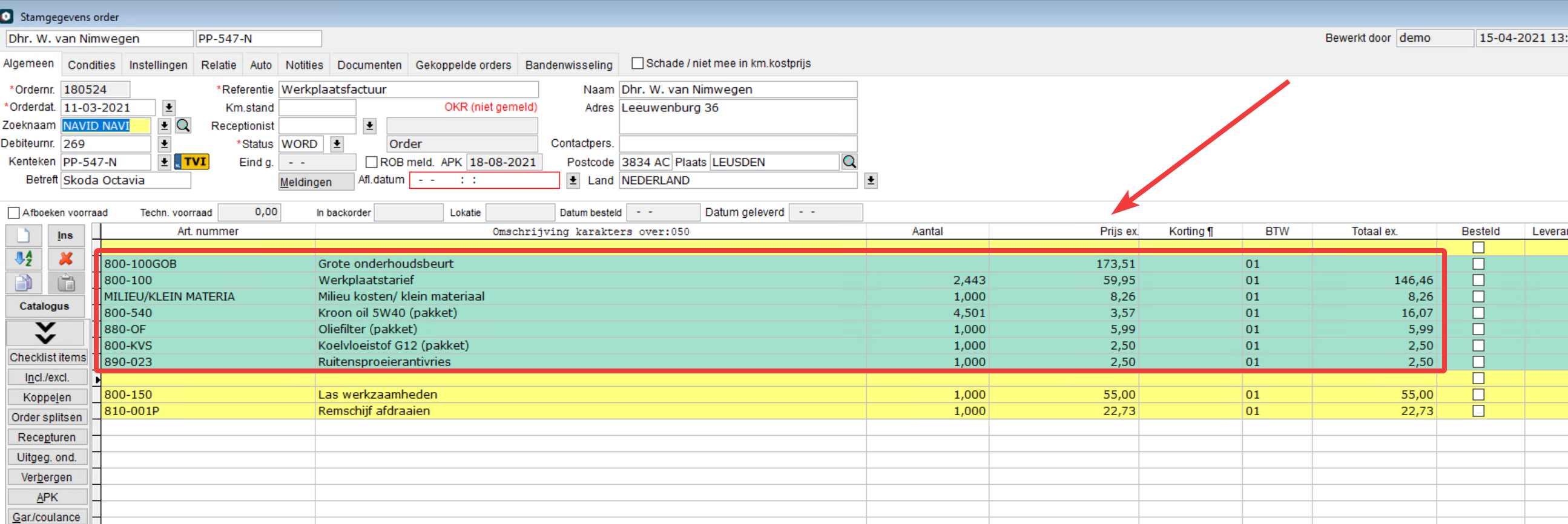1568x524 pixels.
Task: Click the window icon in the title bar
Action: click(7, 16)
